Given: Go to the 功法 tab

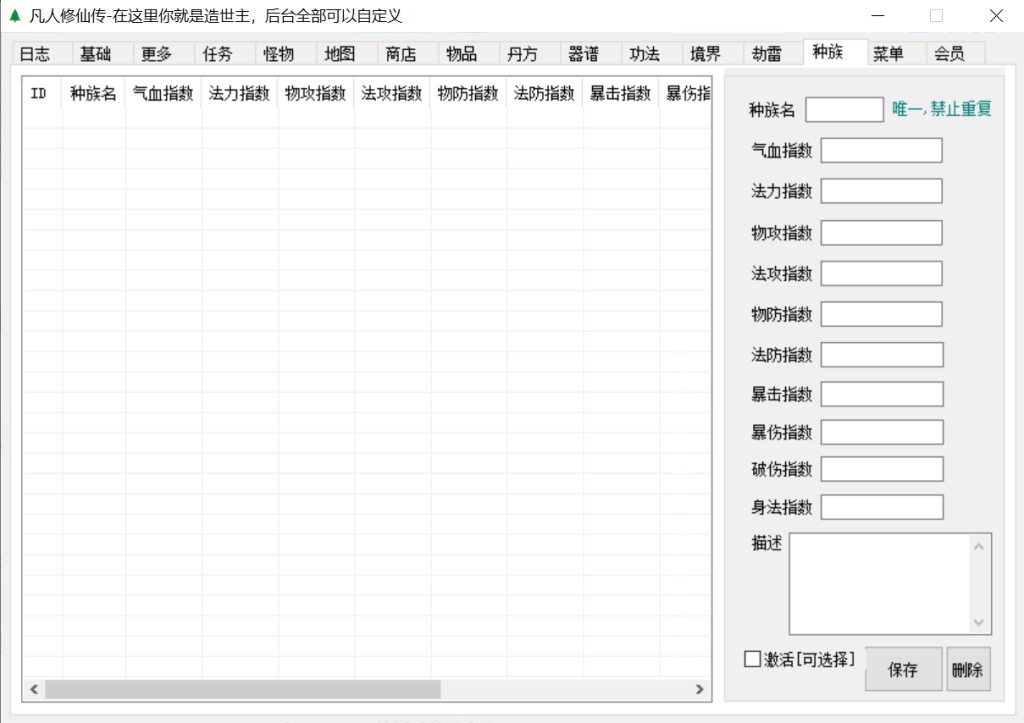Looking at the screenshot, I should point(645,54).
